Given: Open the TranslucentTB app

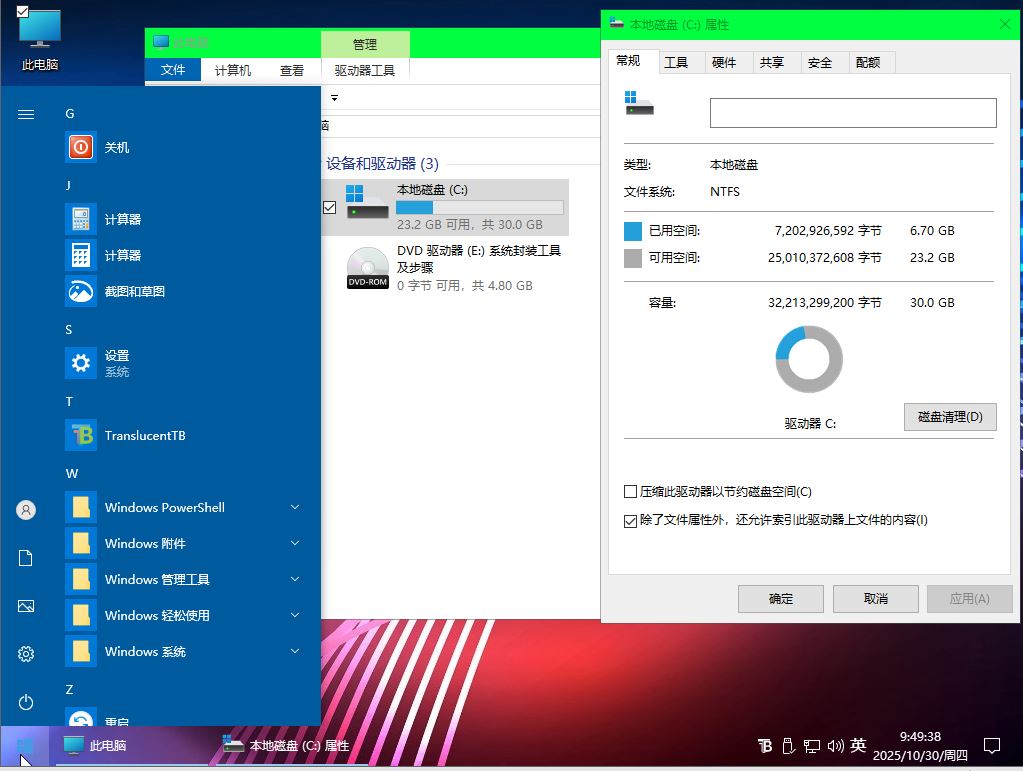Looking at the screenshot, I should pos(81,435).
